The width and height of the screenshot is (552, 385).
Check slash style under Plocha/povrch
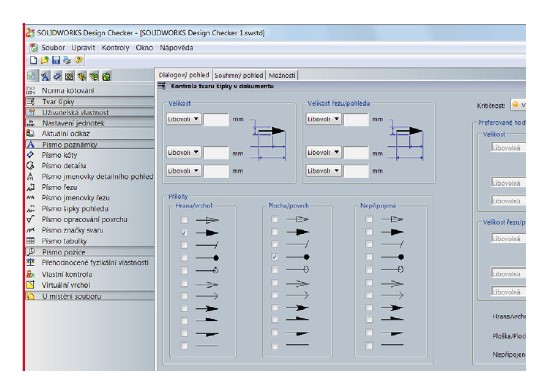pos(275,244)
